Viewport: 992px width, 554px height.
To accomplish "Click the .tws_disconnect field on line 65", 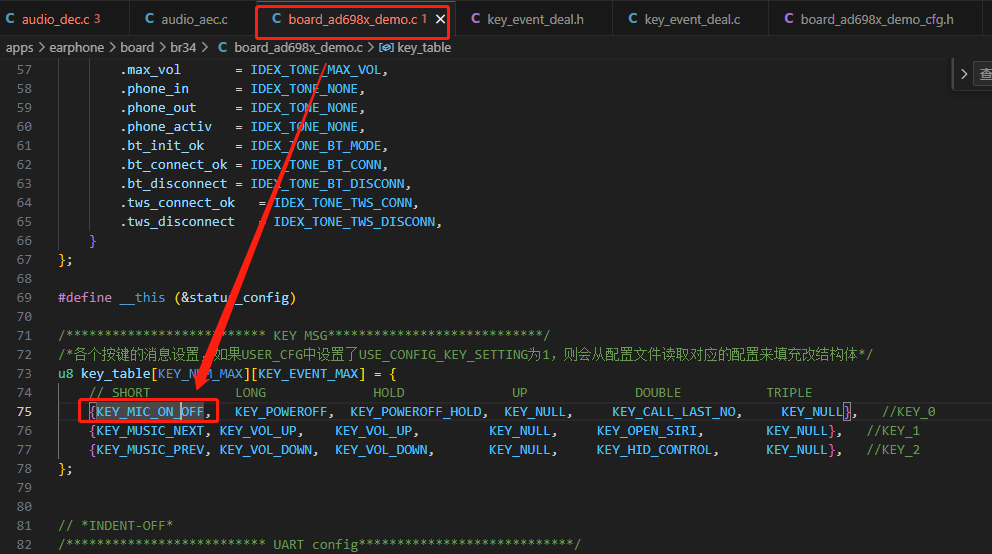I will [x=177, y=221].
